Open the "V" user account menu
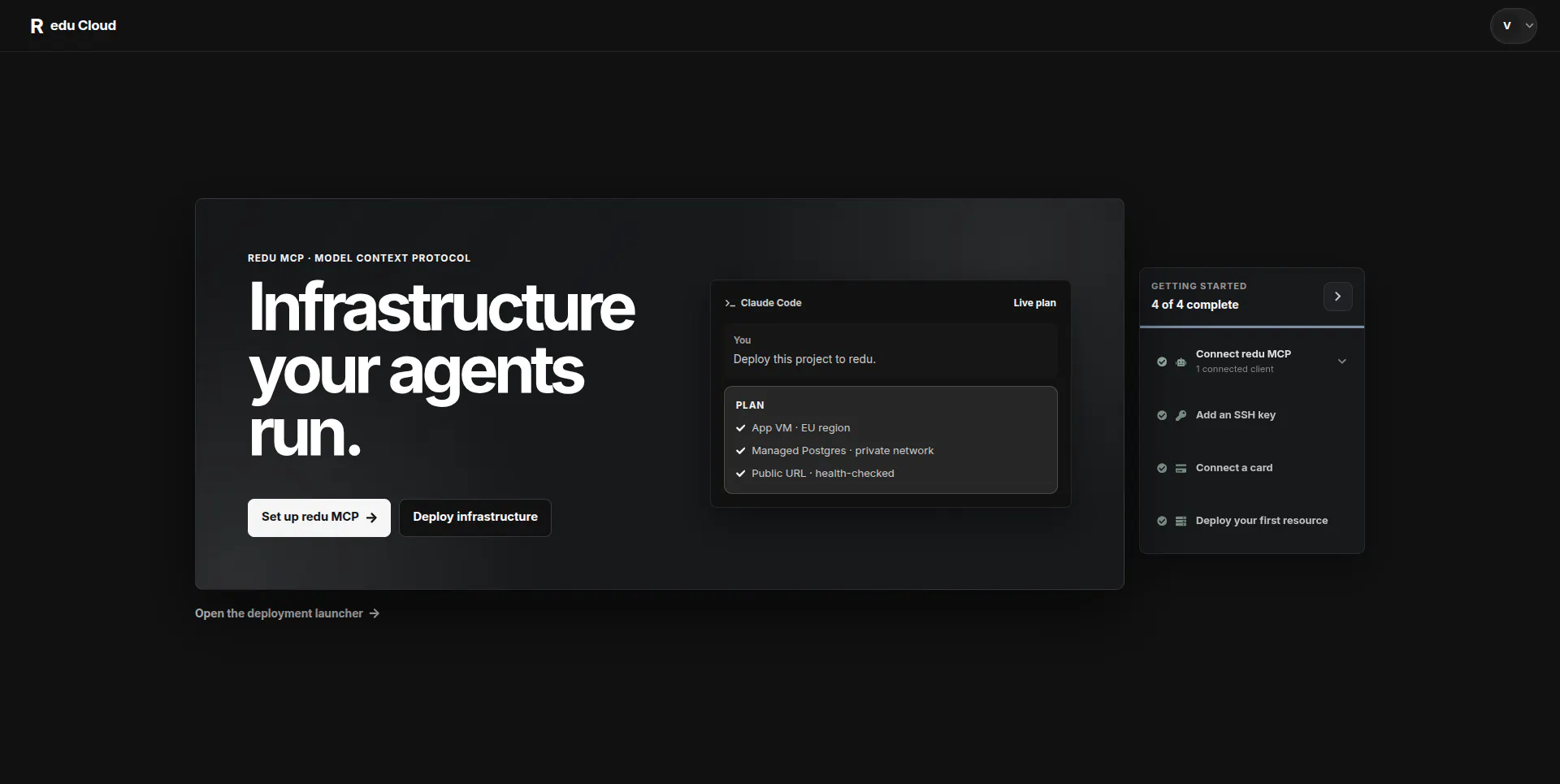Image resolution: width=1560 pixels, height=784 pixels. point(1513,26)
